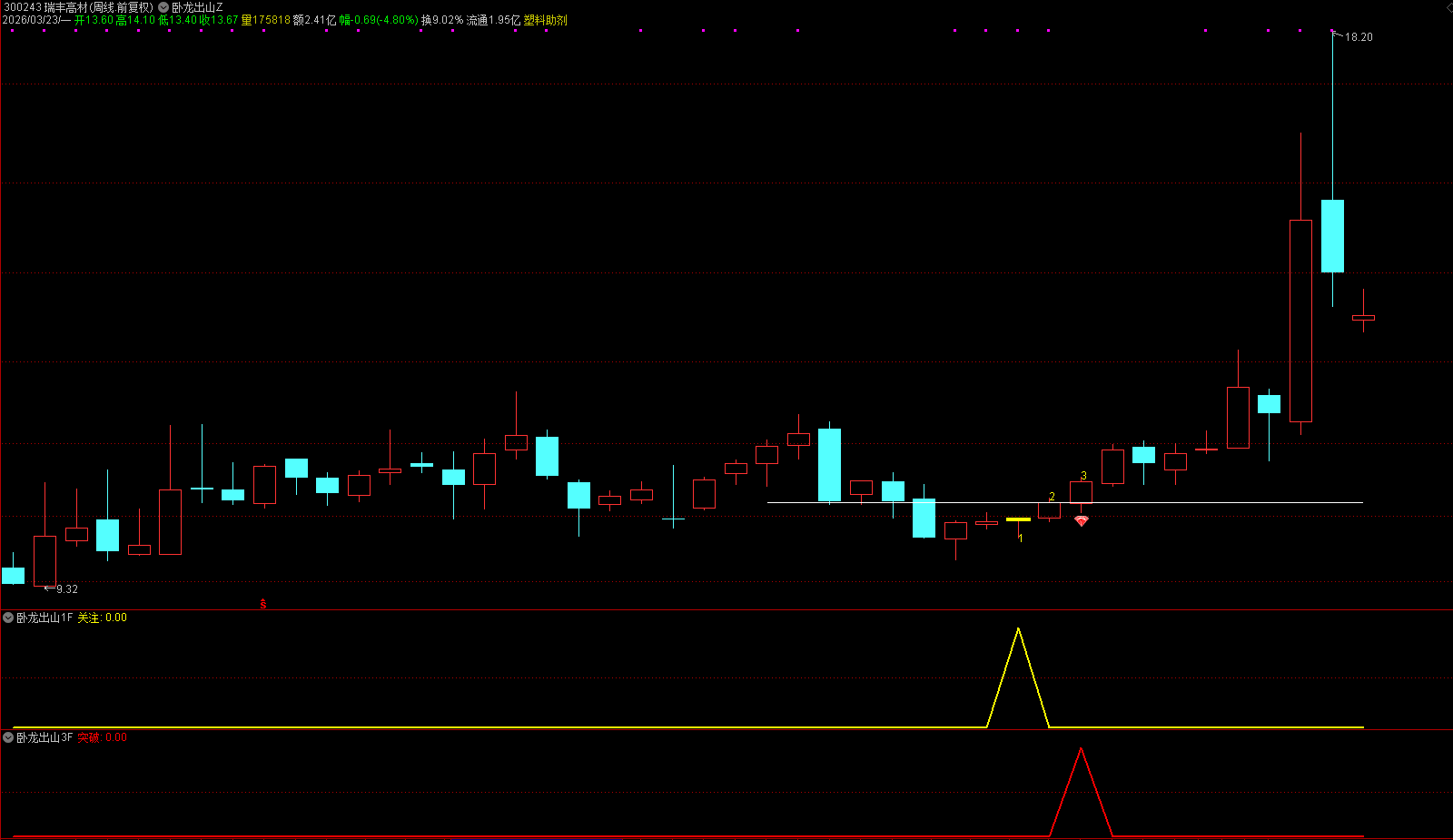Select the red 突破 peak on indicator
Viewport: 1453px width, 840px height.
1081,750
